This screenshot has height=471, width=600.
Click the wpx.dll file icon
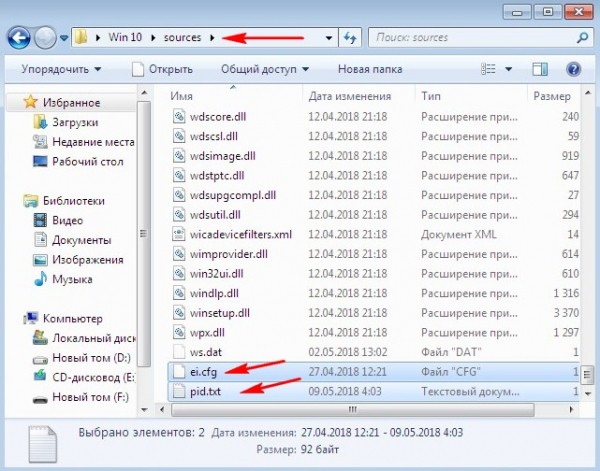179,332
